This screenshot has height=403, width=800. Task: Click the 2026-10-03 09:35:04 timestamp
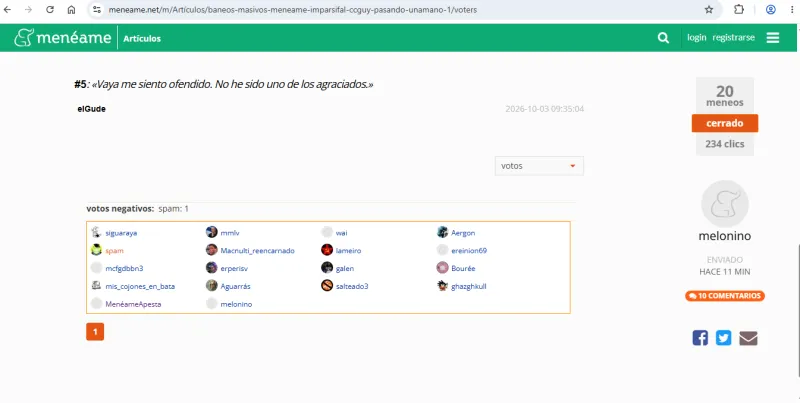coord(544,109)
